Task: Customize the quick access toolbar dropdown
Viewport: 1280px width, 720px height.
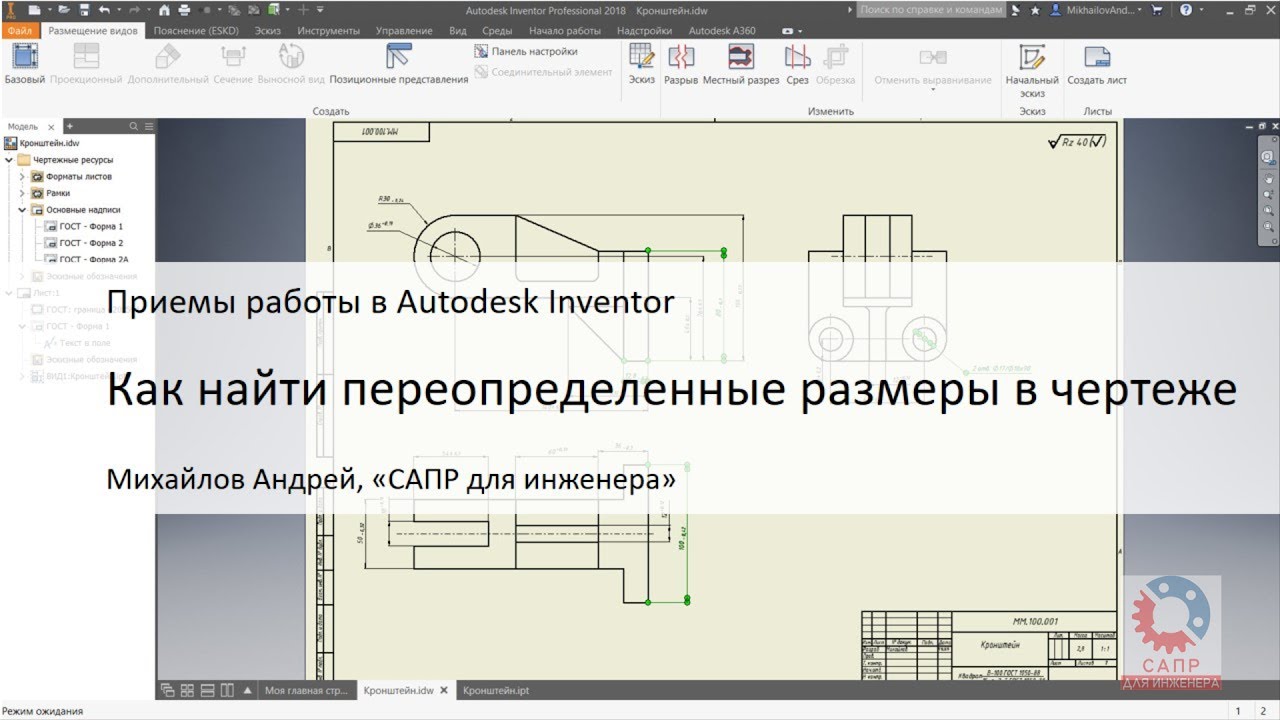Action: point(320,10)
